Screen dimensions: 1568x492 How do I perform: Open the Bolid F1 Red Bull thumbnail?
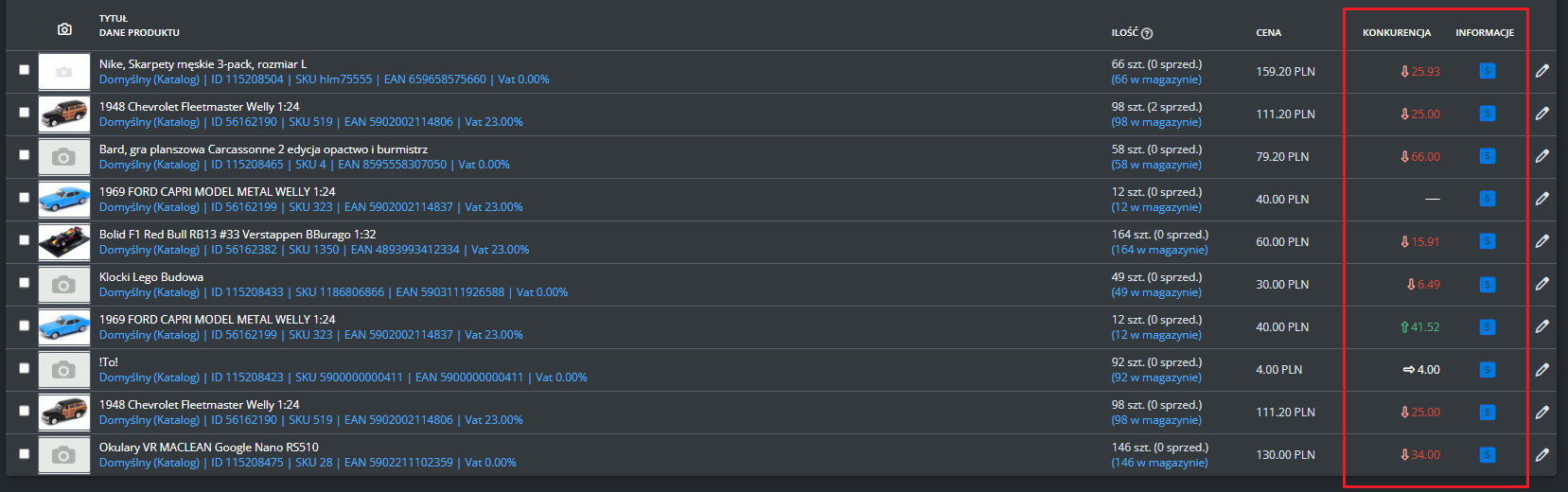pos(63,241)
